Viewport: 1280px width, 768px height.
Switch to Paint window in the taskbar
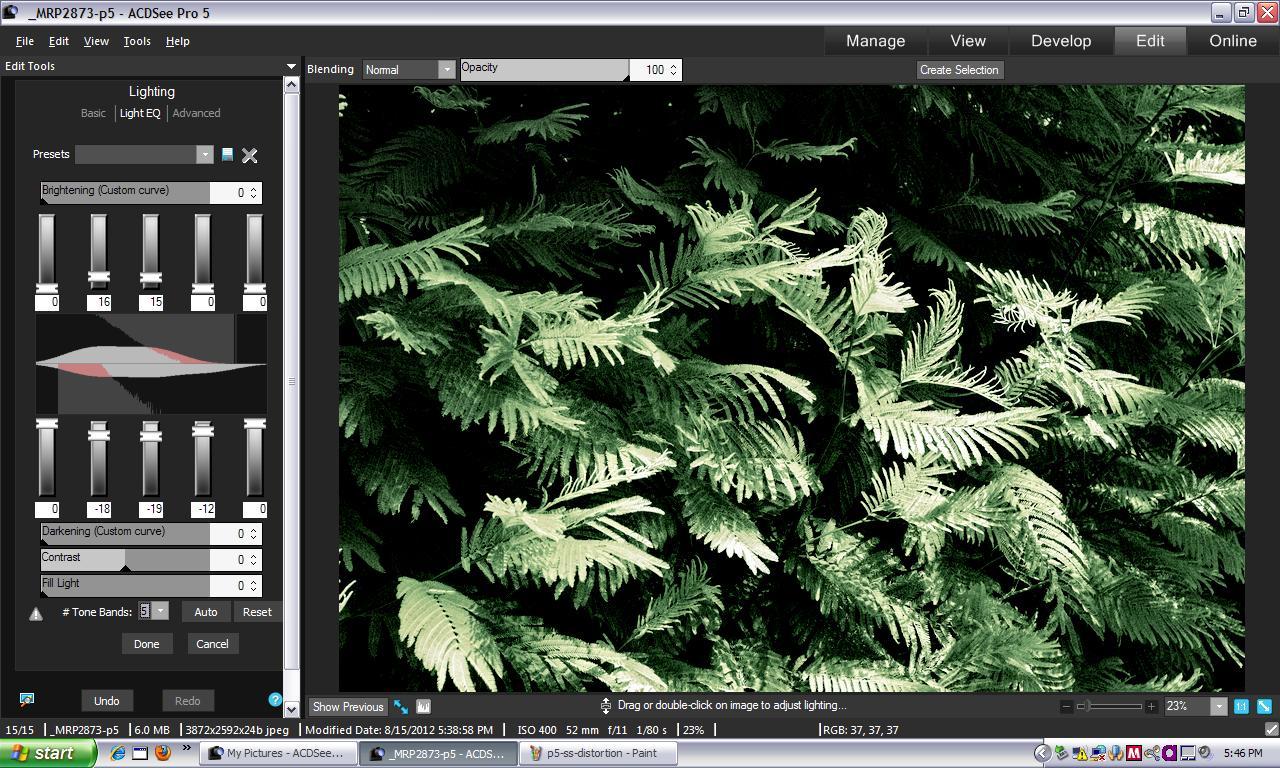tap(598, 753)
